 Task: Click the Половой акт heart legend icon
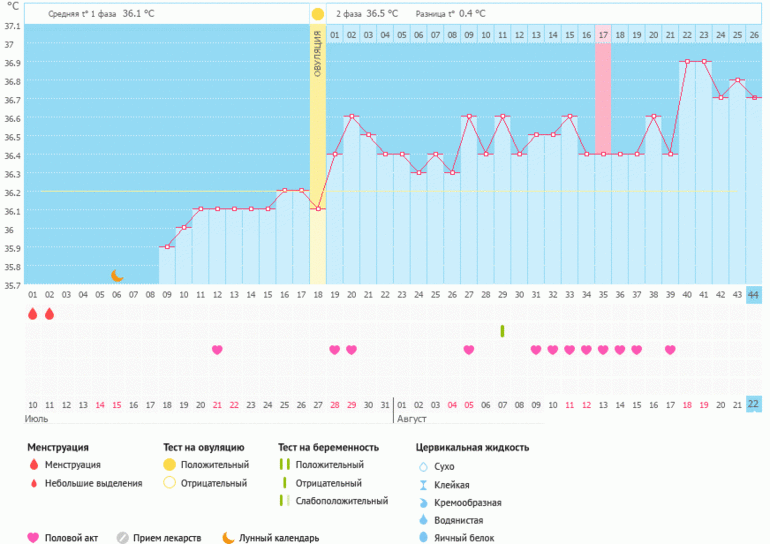pos(33,537)
